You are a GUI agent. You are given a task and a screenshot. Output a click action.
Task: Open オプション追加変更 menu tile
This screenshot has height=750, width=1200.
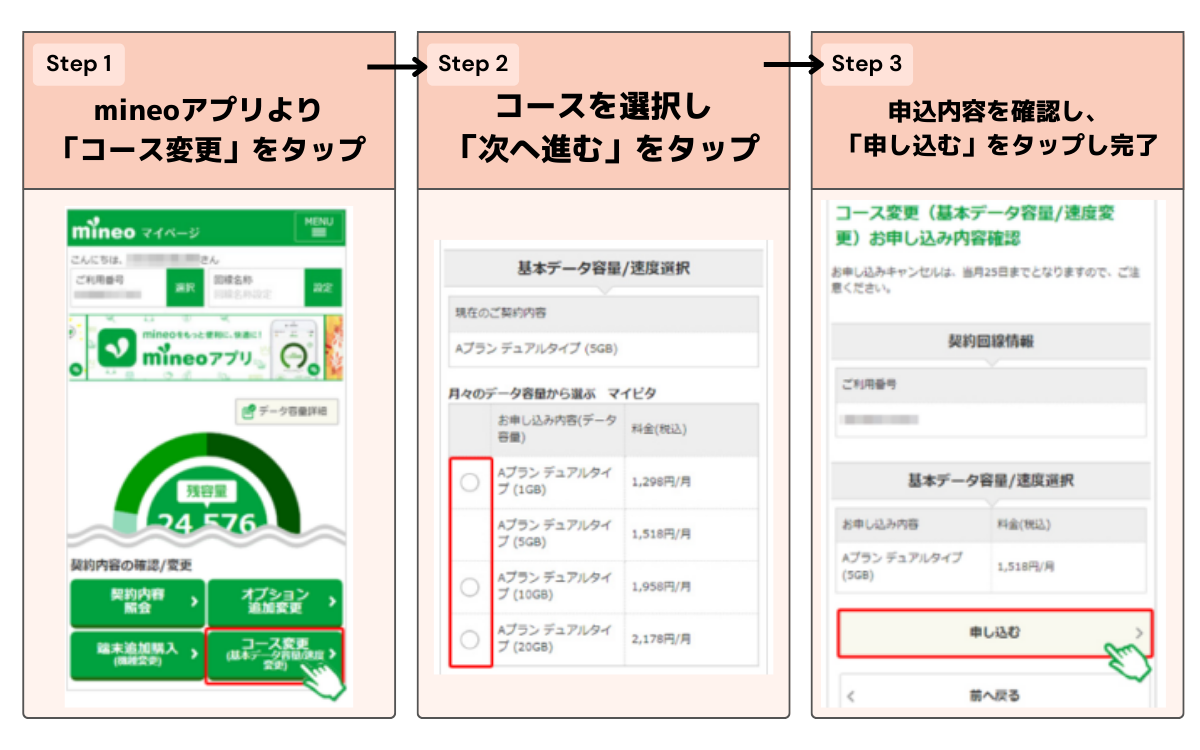[x=274, y=602]
